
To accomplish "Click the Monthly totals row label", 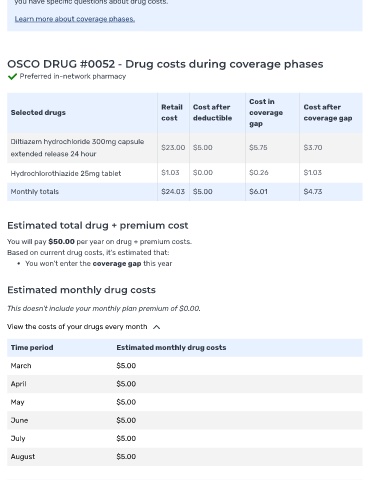I will (x=35, y=192).
